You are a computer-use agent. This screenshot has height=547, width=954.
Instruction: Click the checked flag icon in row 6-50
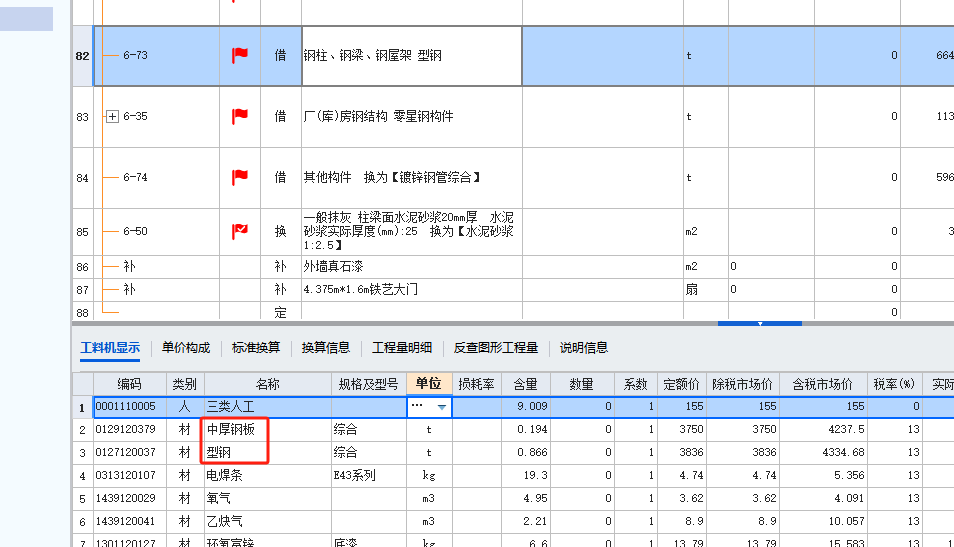[240, 231]
